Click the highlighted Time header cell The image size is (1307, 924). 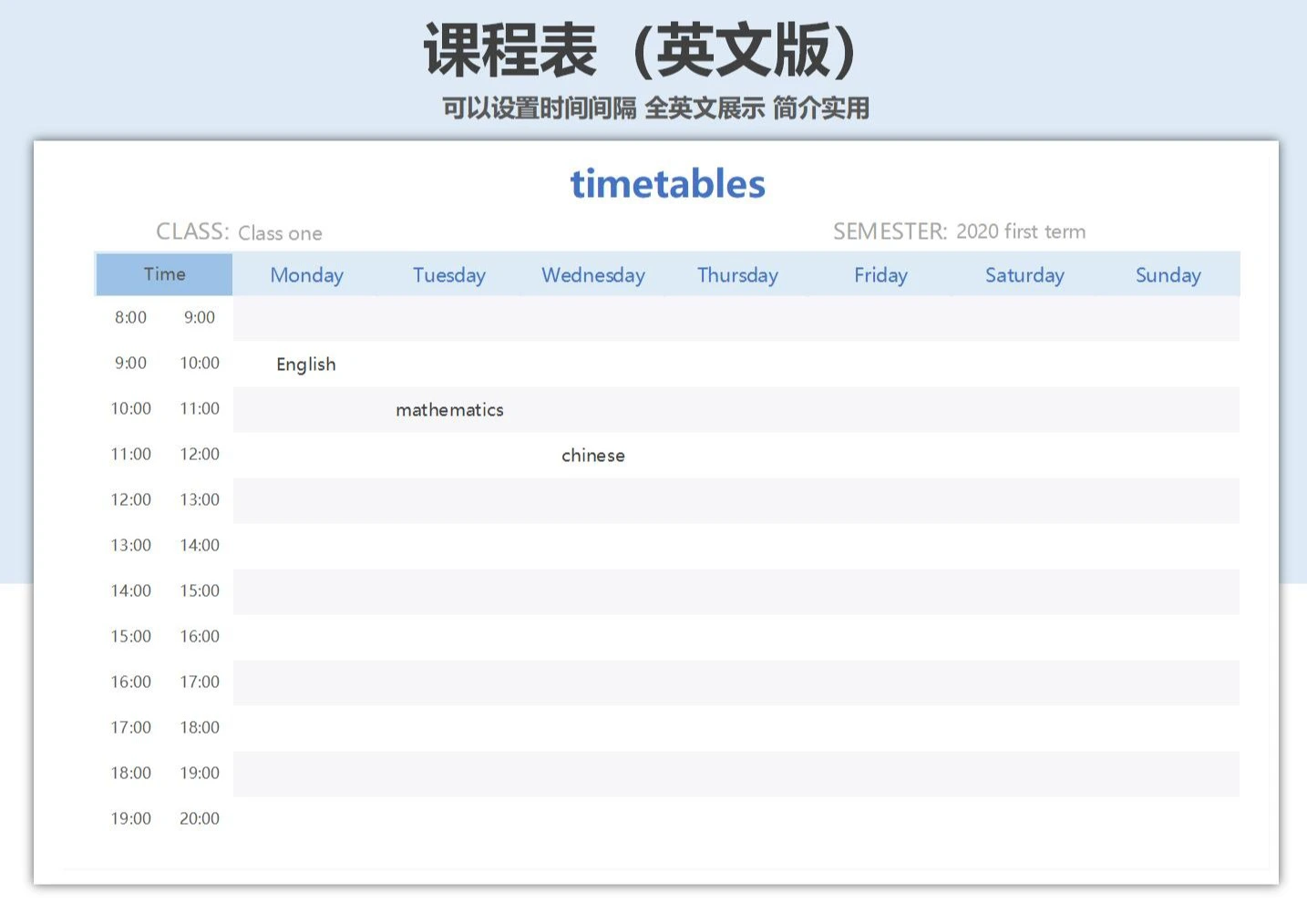(x=164, y=273)
